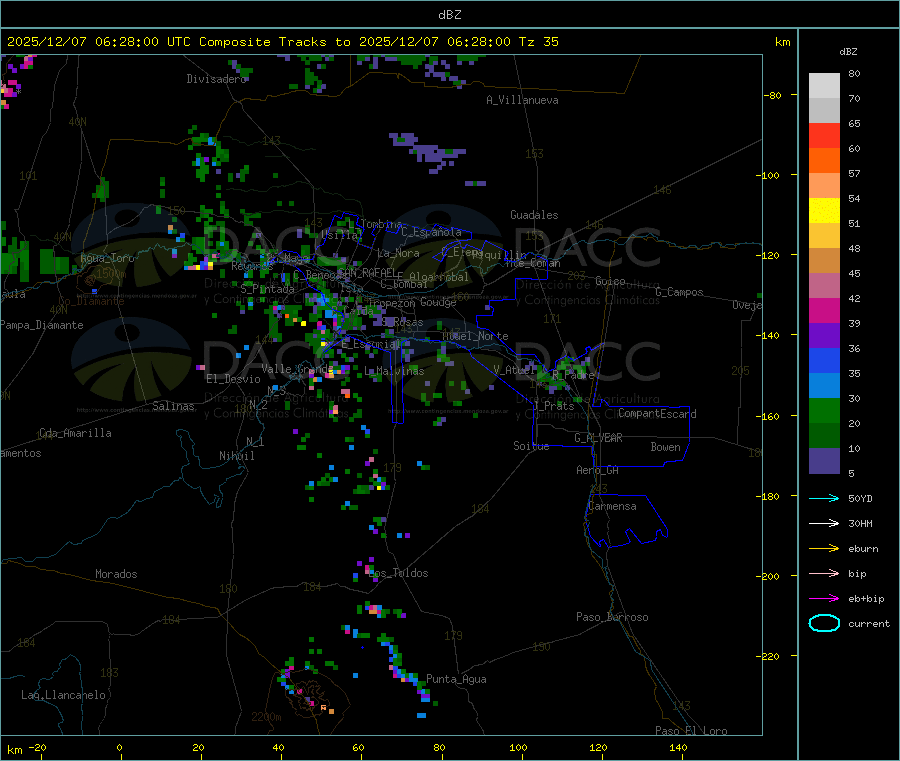Click the cyan 50YD arrow in legend
The width and height of the screenshot is (900, 761).
[x=824, y=498]
